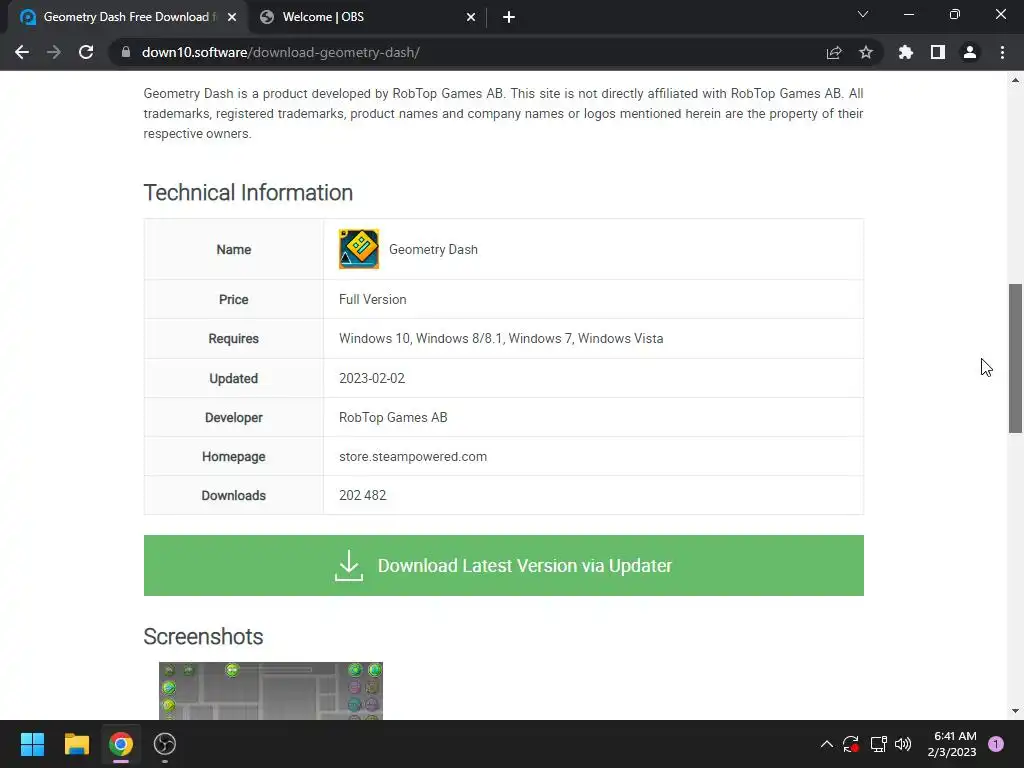The height and width of the screenshot is (768, 1024).
Task: Click the sync tray icon with the red dot
Action: point(851,744)
